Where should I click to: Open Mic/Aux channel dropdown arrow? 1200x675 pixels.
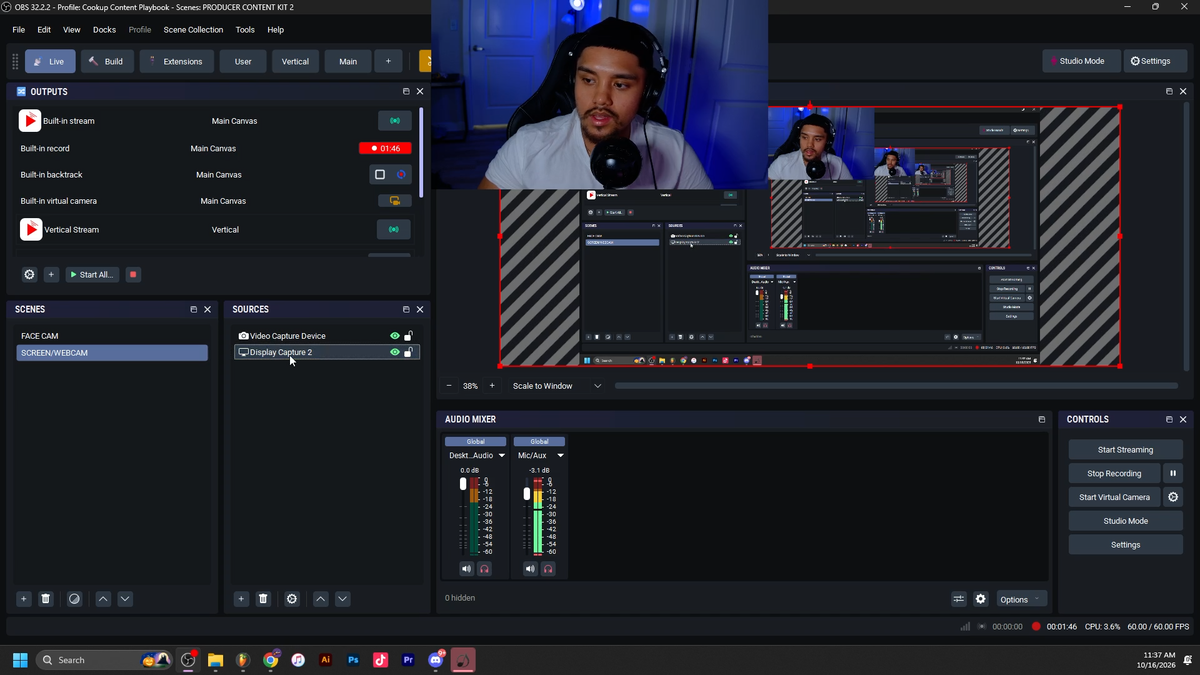click(560, 456)
